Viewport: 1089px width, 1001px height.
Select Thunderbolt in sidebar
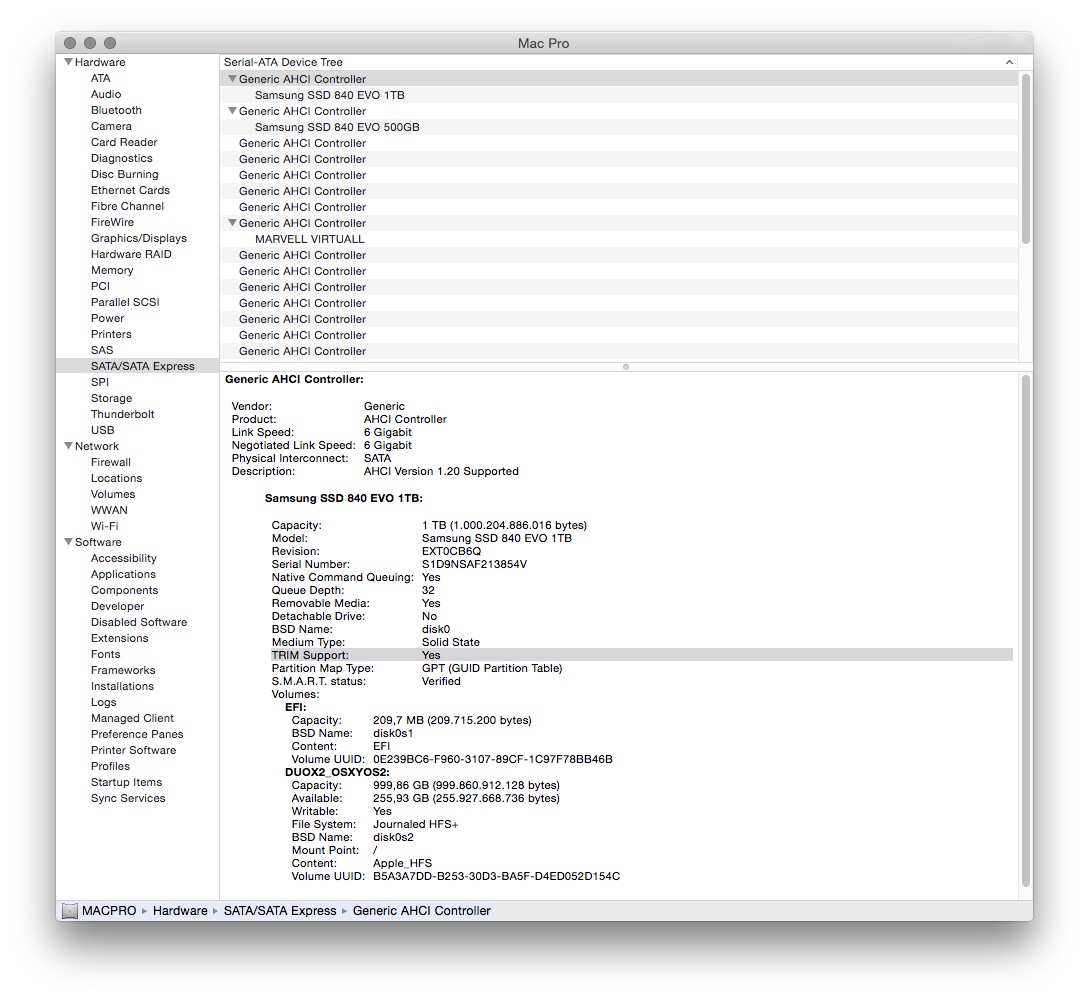pos(122,414)
